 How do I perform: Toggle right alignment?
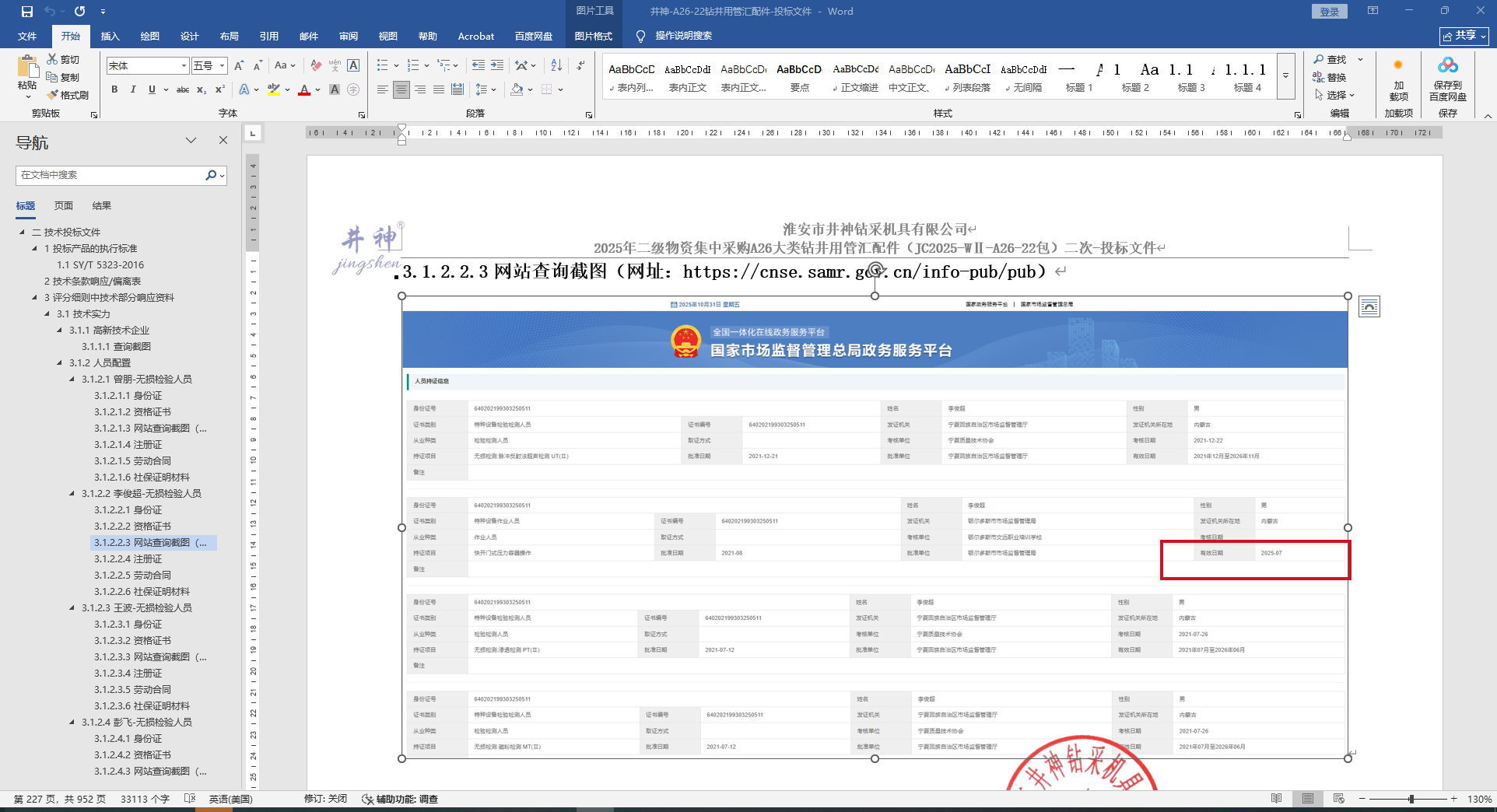pyautogui.click(x=419, y=89)
